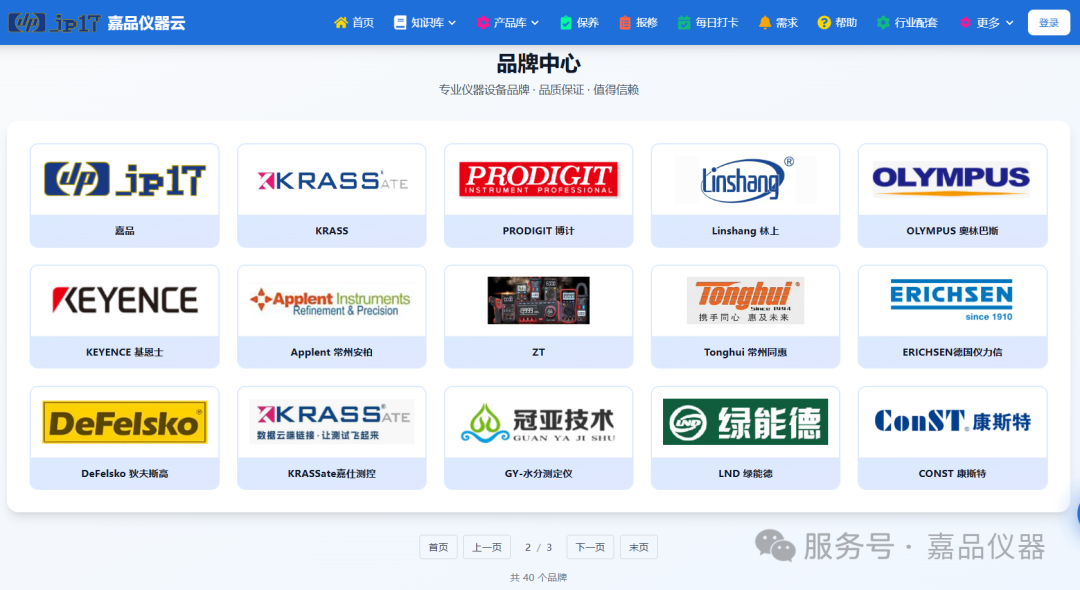The image size is (1080, 590).
Task: Click the 登录 login button
Action: pyautogui.click(x=1048, y=23)
